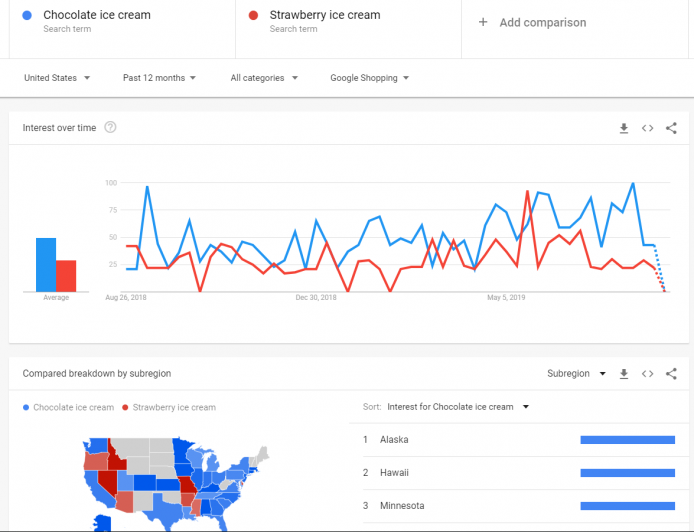Change the Google Shopping search type dropdown
Image resolution: width=694 pixels, height=532 pixels.
370,78
